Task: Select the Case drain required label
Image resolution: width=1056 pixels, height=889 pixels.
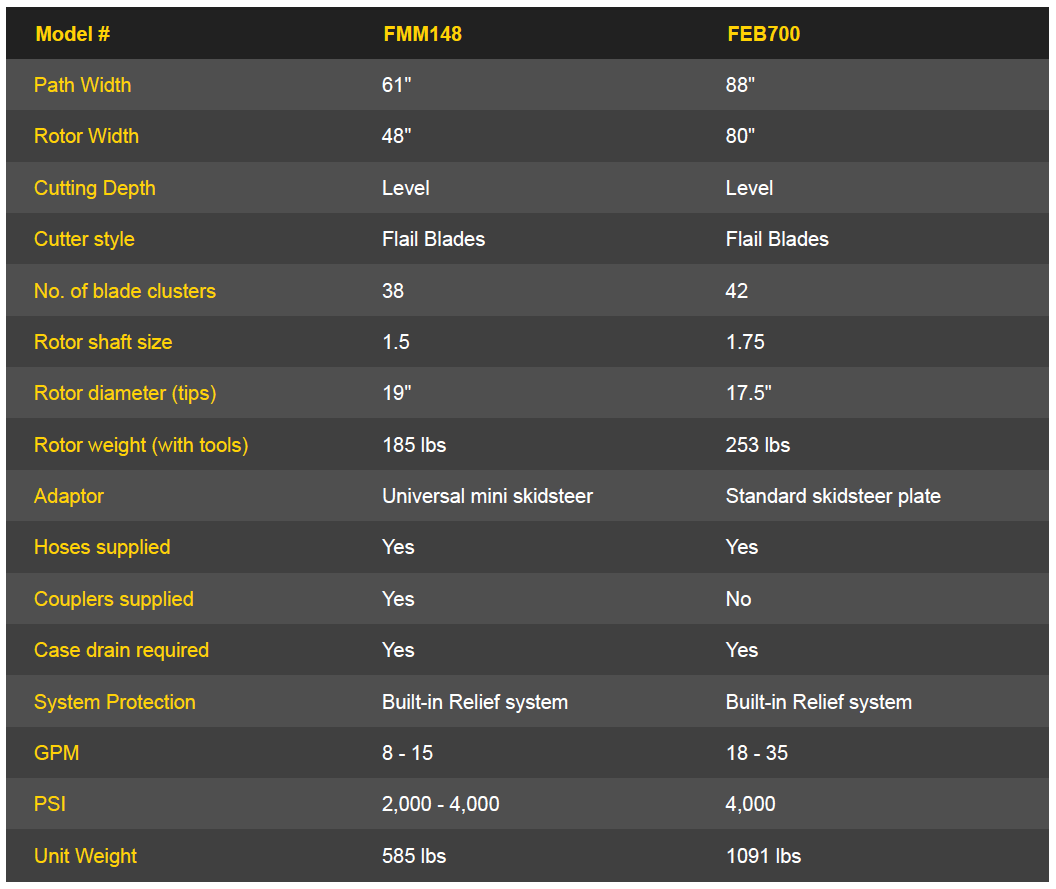Action: (121, 651)
